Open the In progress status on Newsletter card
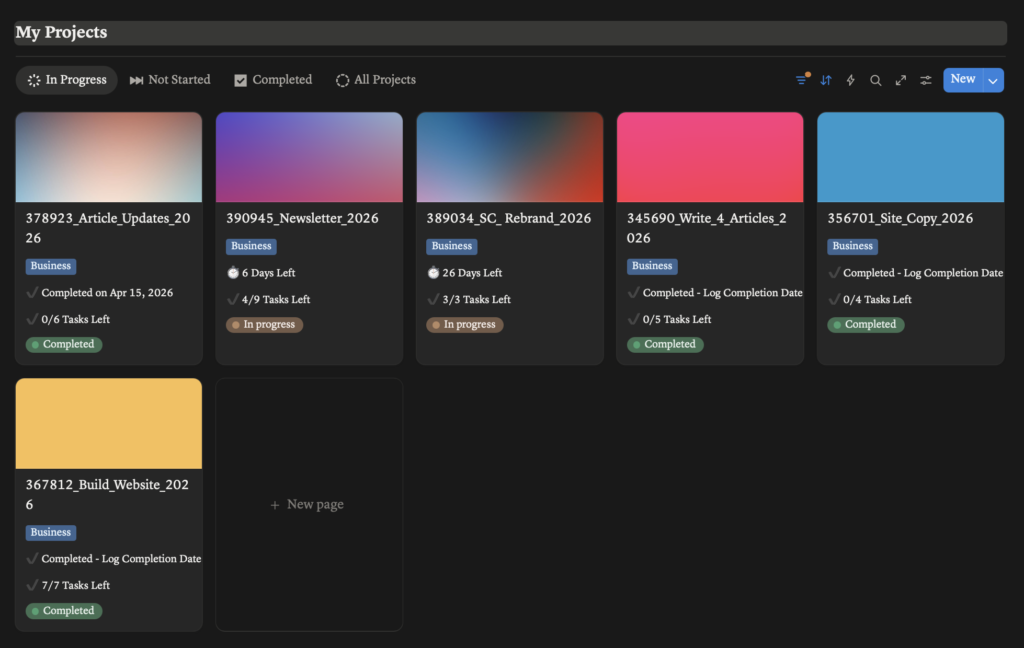Image resolution: width=1024 pixels, height=648 pixels. tap(264, 325)
